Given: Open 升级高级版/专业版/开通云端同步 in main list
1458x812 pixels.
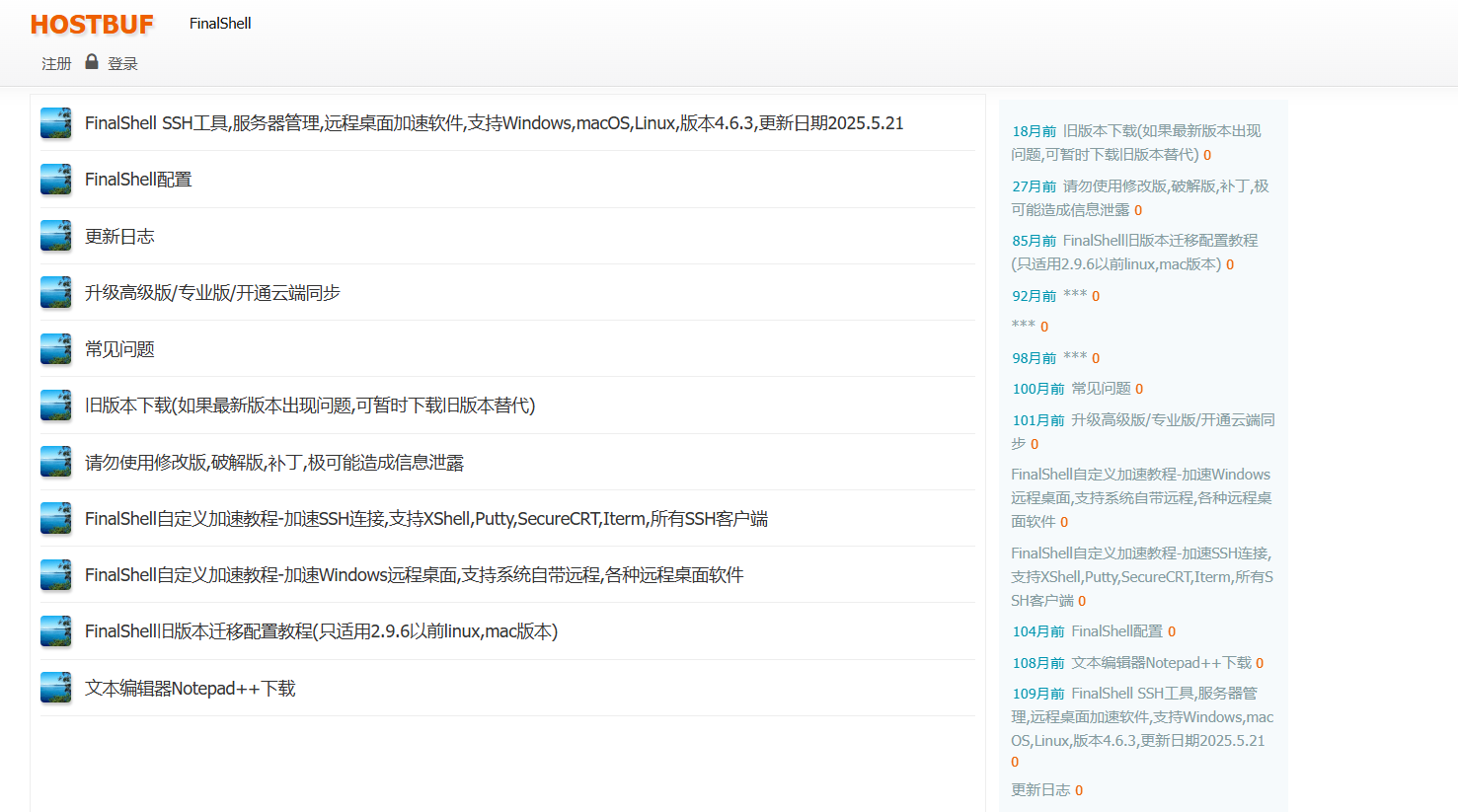Looking at the screenshot, I should pyautogui.click(x=212, y=293).
